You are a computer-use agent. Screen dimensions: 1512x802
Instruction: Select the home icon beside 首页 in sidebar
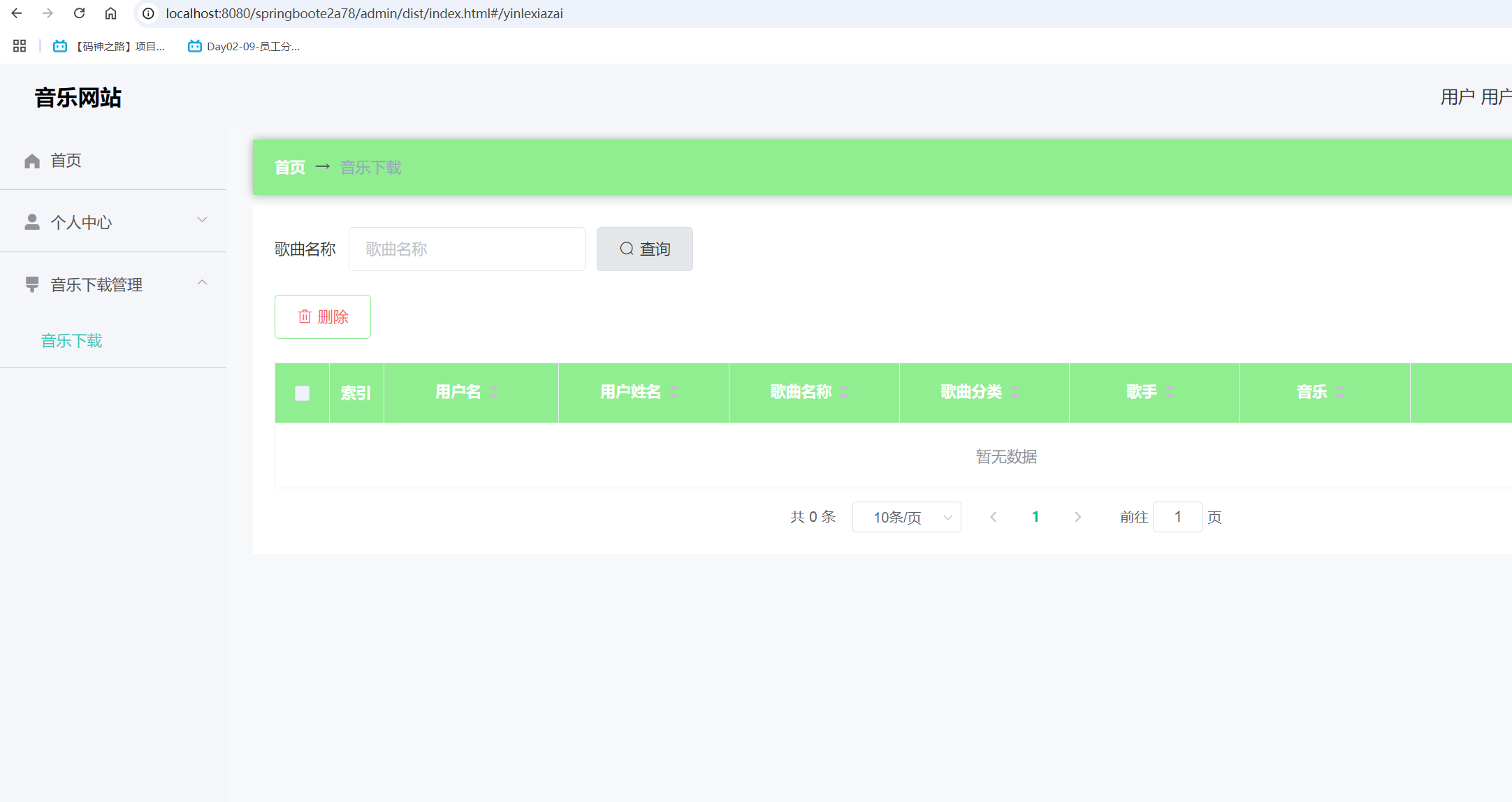tap(32, 160)
